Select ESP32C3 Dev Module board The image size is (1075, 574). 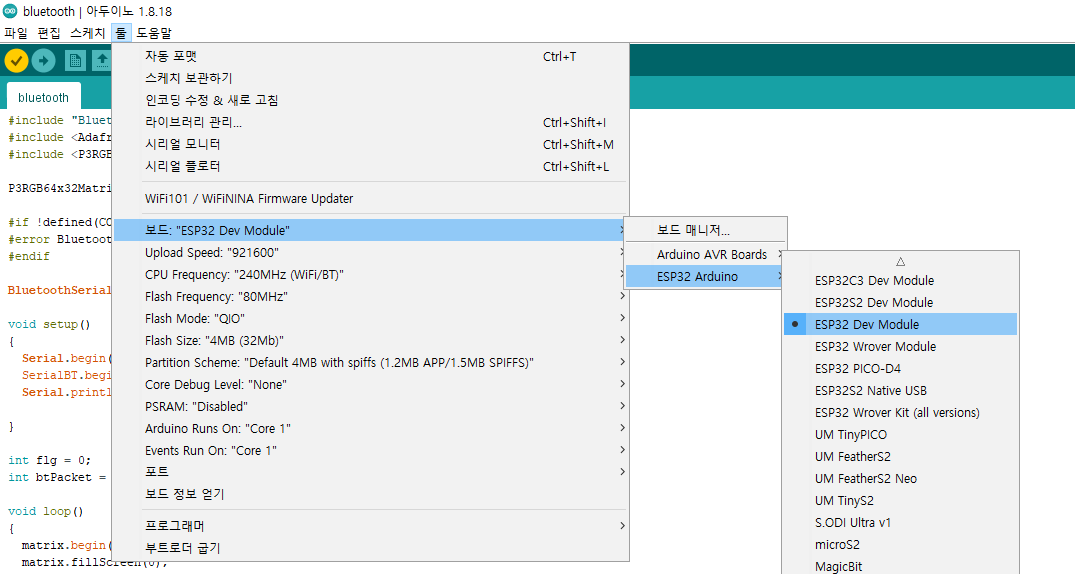coord(900,280)
